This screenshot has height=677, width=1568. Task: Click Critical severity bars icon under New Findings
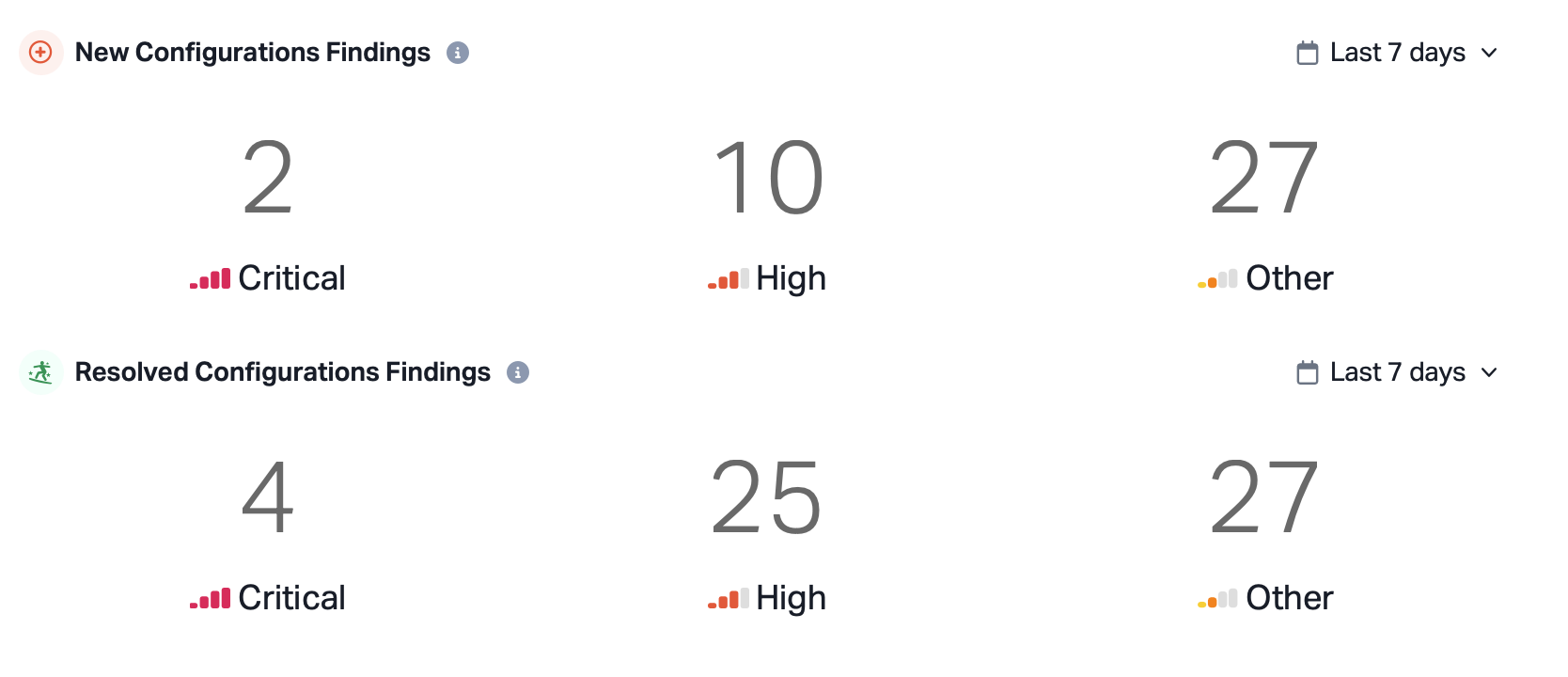[x=210, y=279]
